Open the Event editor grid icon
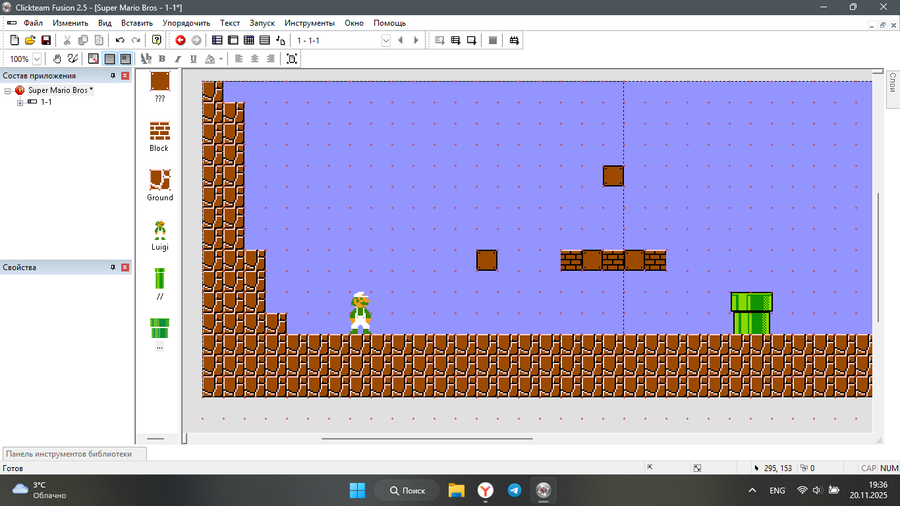 pyautogui.click(x=249, y=40)
